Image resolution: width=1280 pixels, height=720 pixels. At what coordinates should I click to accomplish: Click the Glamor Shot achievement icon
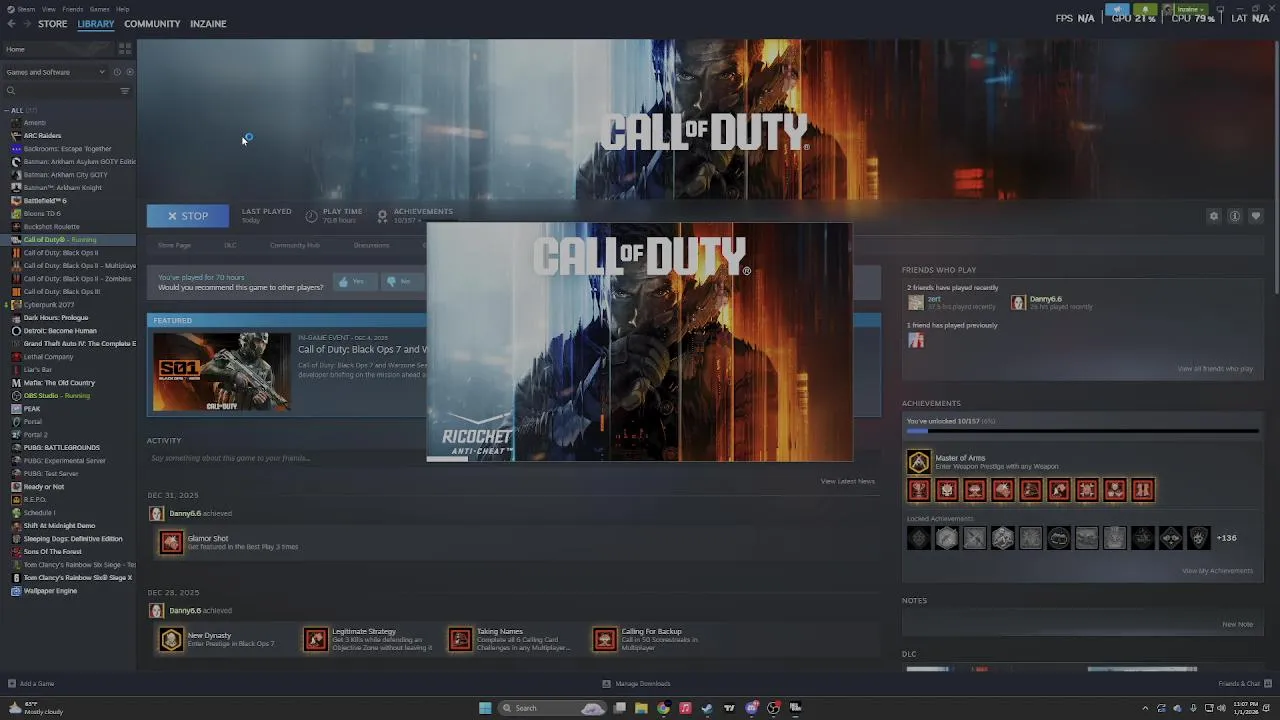pyautogui.click(x=171, y=542)
